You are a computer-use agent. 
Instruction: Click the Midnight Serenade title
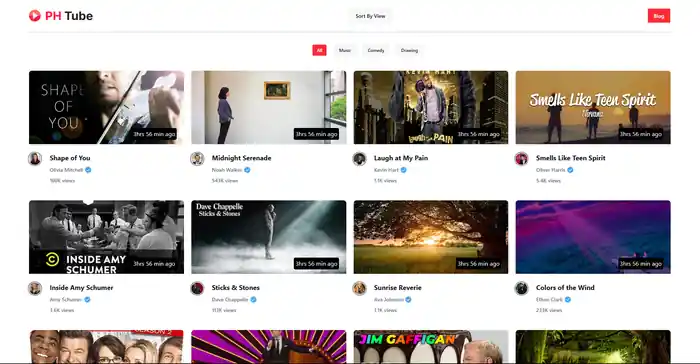click(242, 158)
